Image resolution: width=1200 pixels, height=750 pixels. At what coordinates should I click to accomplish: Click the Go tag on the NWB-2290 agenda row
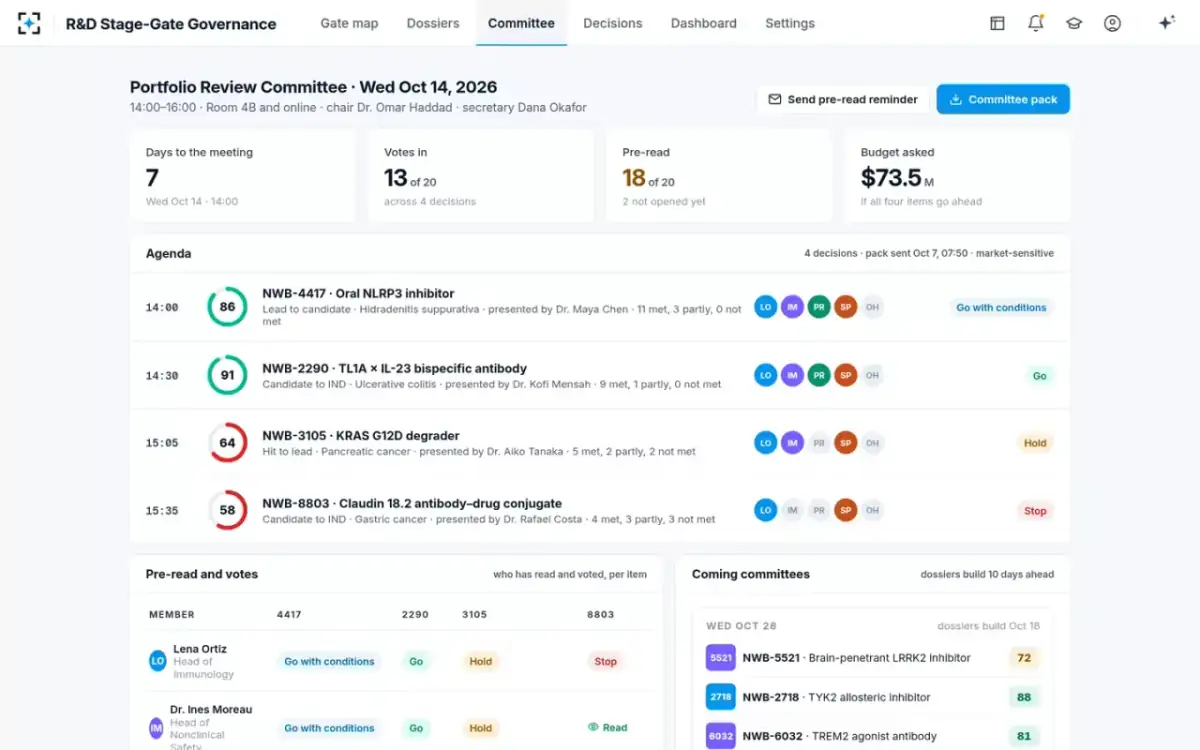coord(1040,376)
